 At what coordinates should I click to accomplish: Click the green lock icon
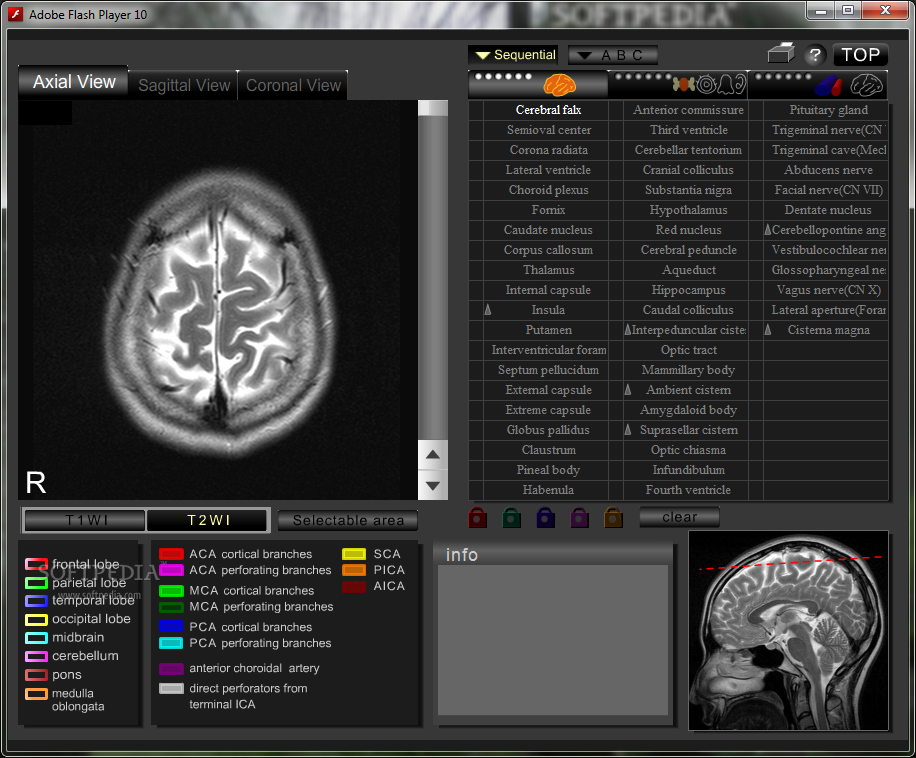tap(511, 517)
